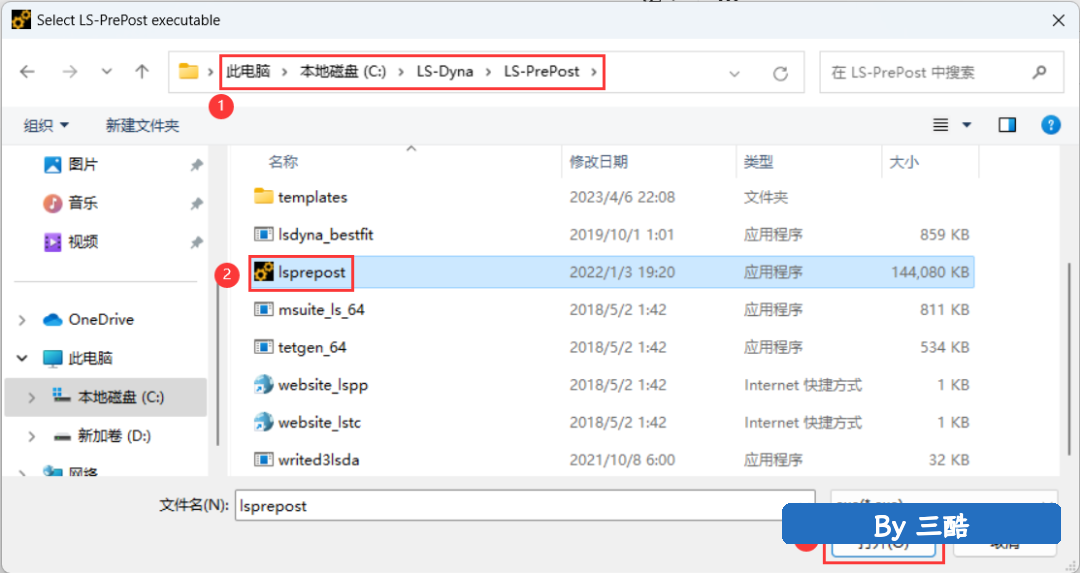The height and width of the screenshot is (573, 1080).
Task: Select the tetgen_64 file
Action: click(x=312, y=347)
